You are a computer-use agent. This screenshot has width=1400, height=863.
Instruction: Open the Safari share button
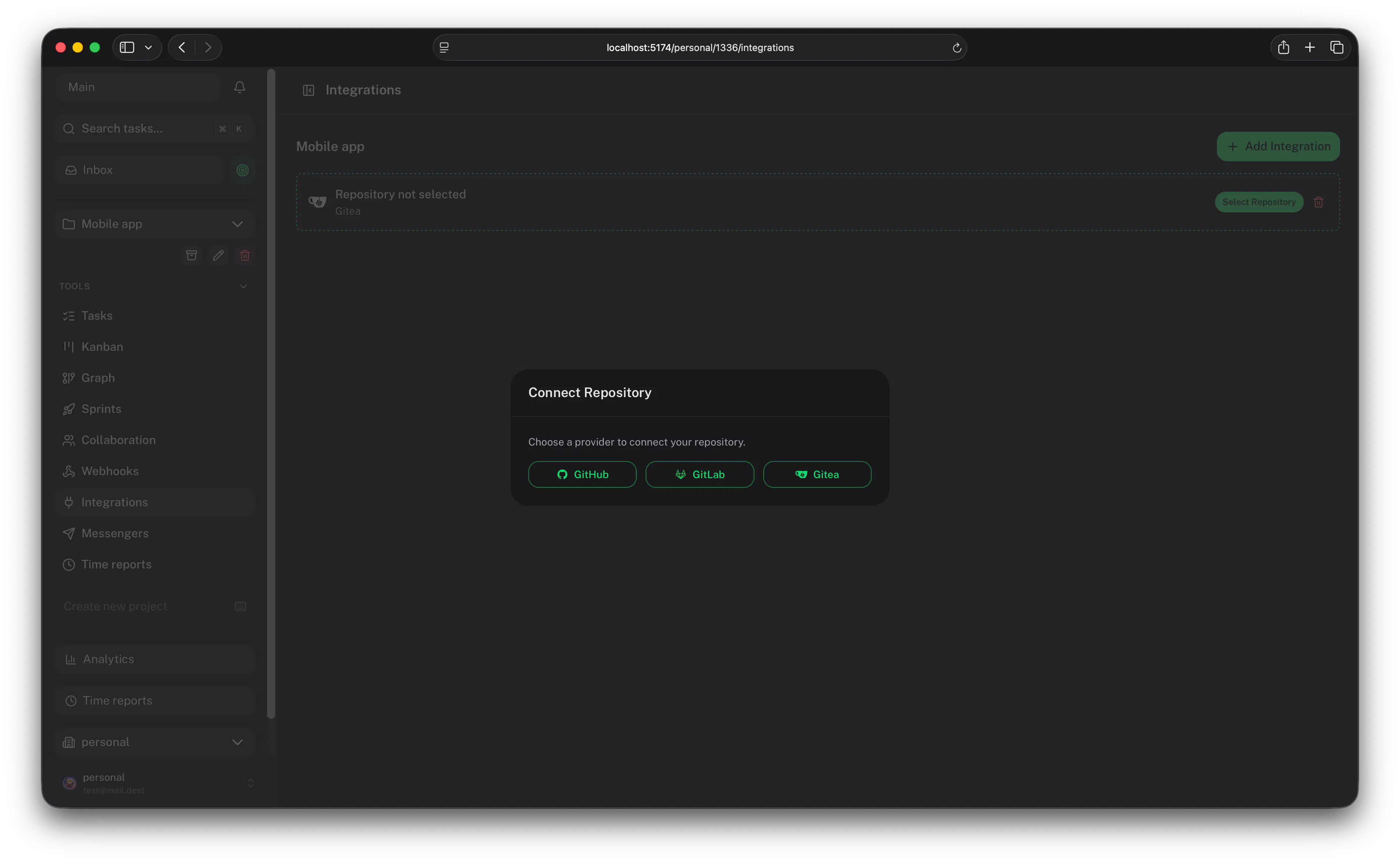(x=1283, y=47)
